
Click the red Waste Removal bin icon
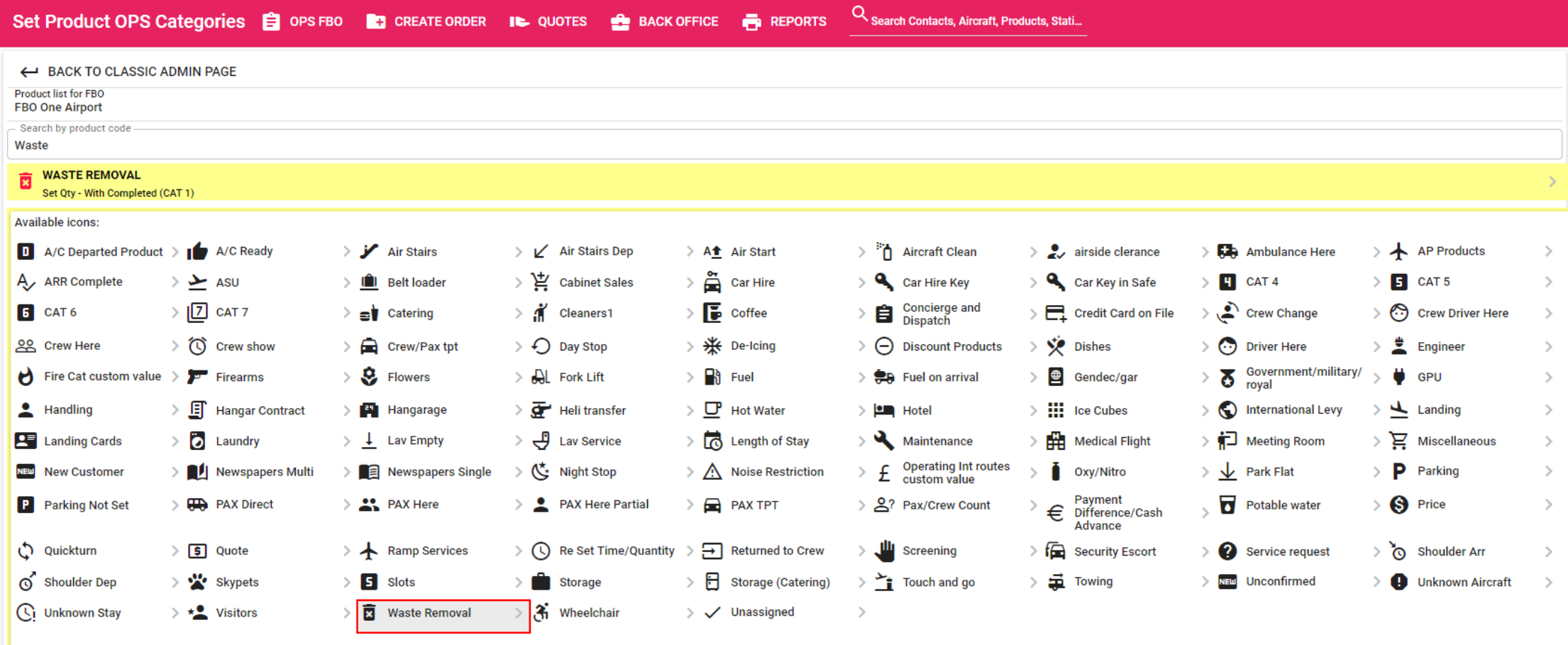click(x=26, y=182)
